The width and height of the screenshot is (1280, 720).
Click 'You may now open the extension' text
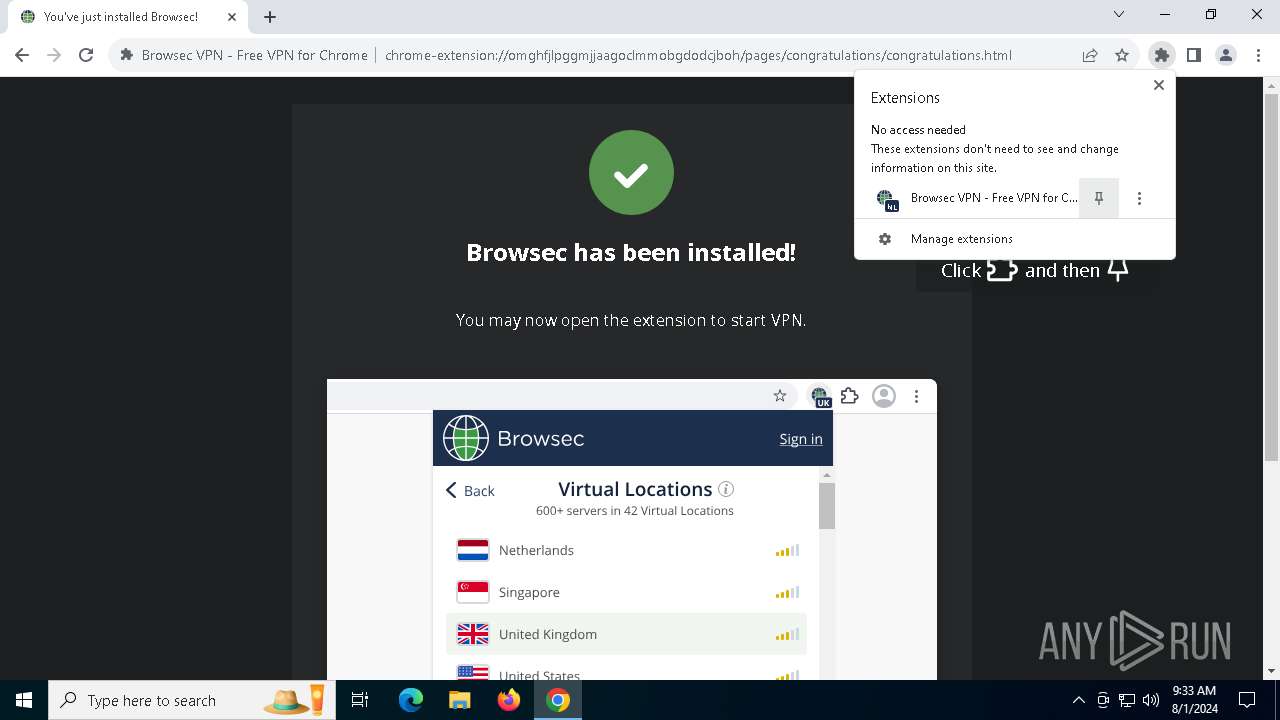631,320
